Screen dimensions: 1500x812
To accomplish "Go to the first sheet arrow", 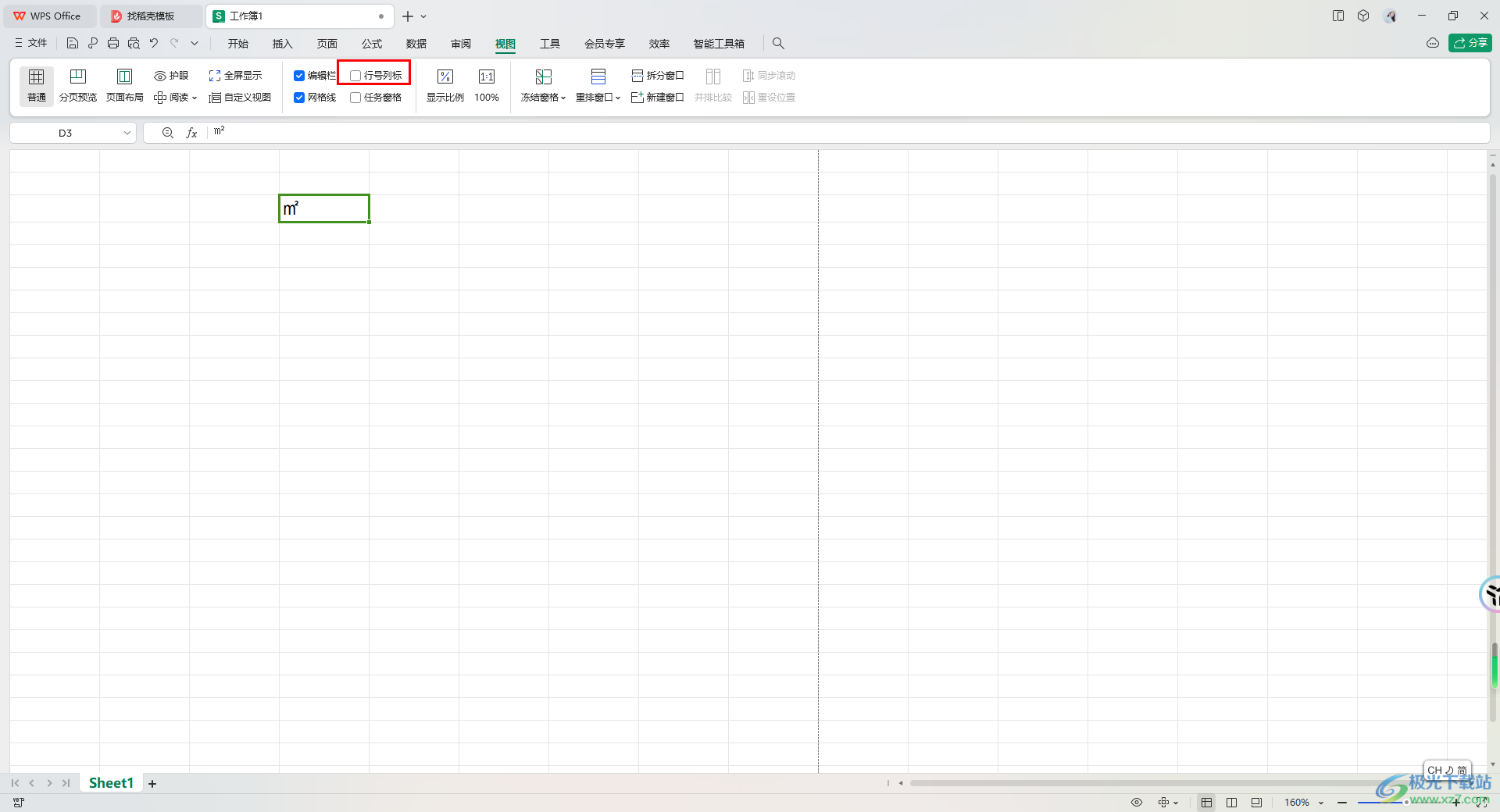I will pos(15,783).
